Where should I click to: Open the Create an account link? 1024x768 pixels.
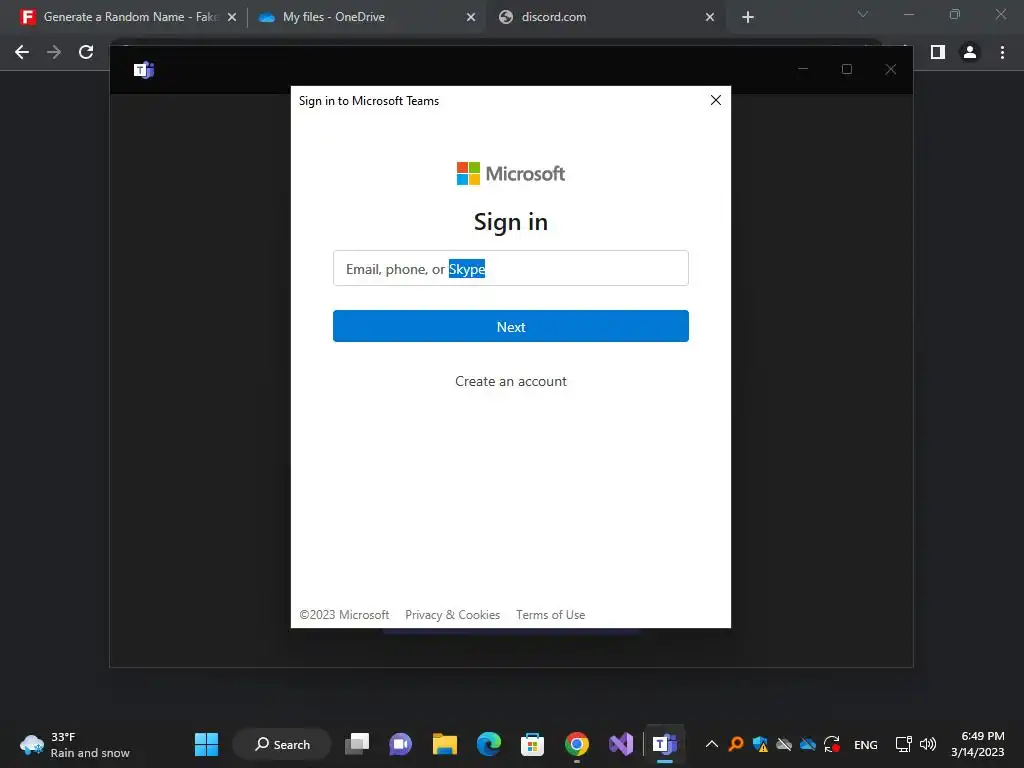(x=511, y=381)
